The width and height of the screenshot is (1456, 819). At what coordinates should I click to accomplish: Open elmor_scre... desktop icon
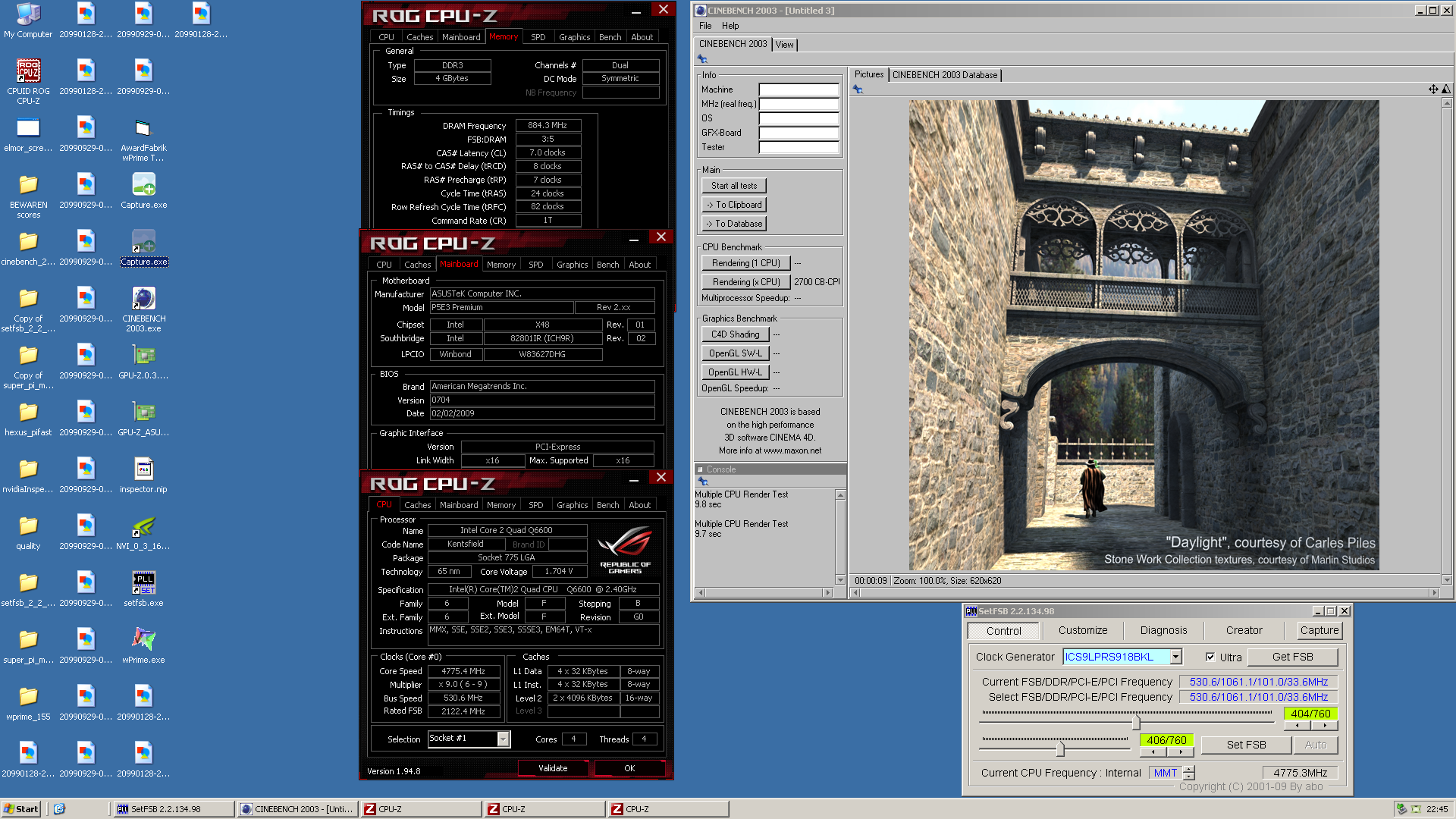coord(28,133)
